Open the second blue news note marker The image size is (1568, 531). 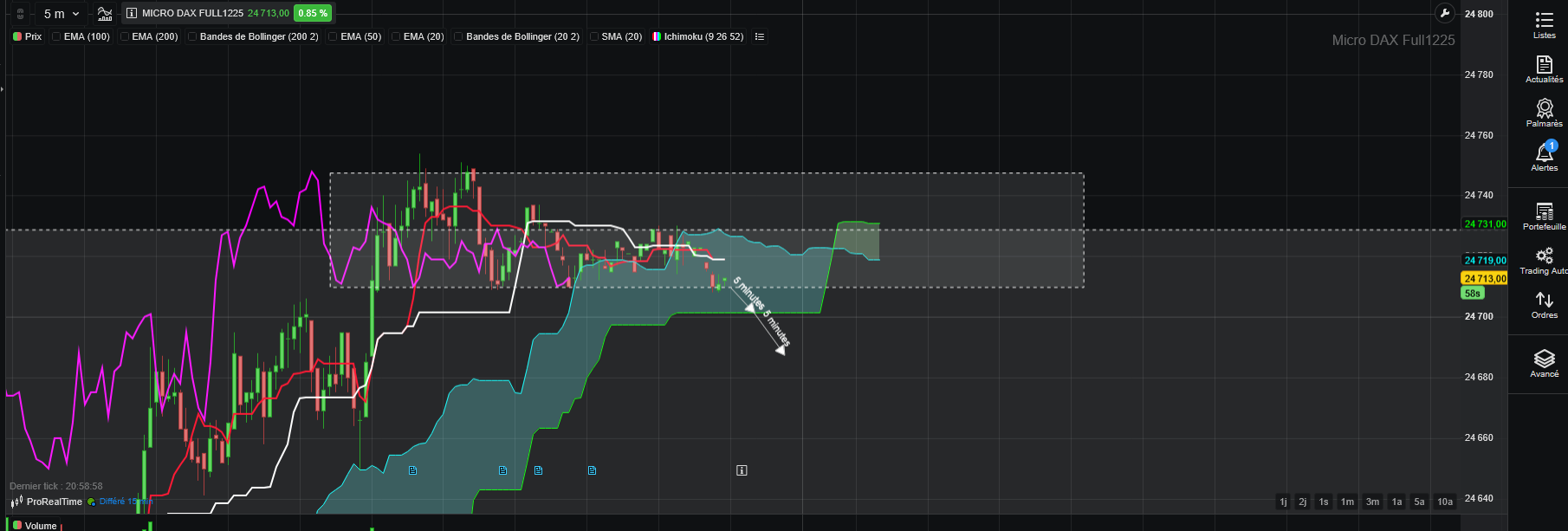(503, 470)
